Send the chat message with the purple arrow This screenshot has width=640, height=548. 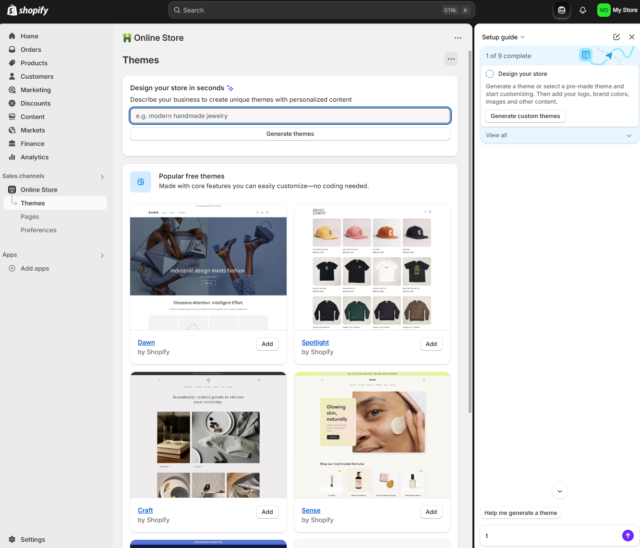tap(628, 535)
